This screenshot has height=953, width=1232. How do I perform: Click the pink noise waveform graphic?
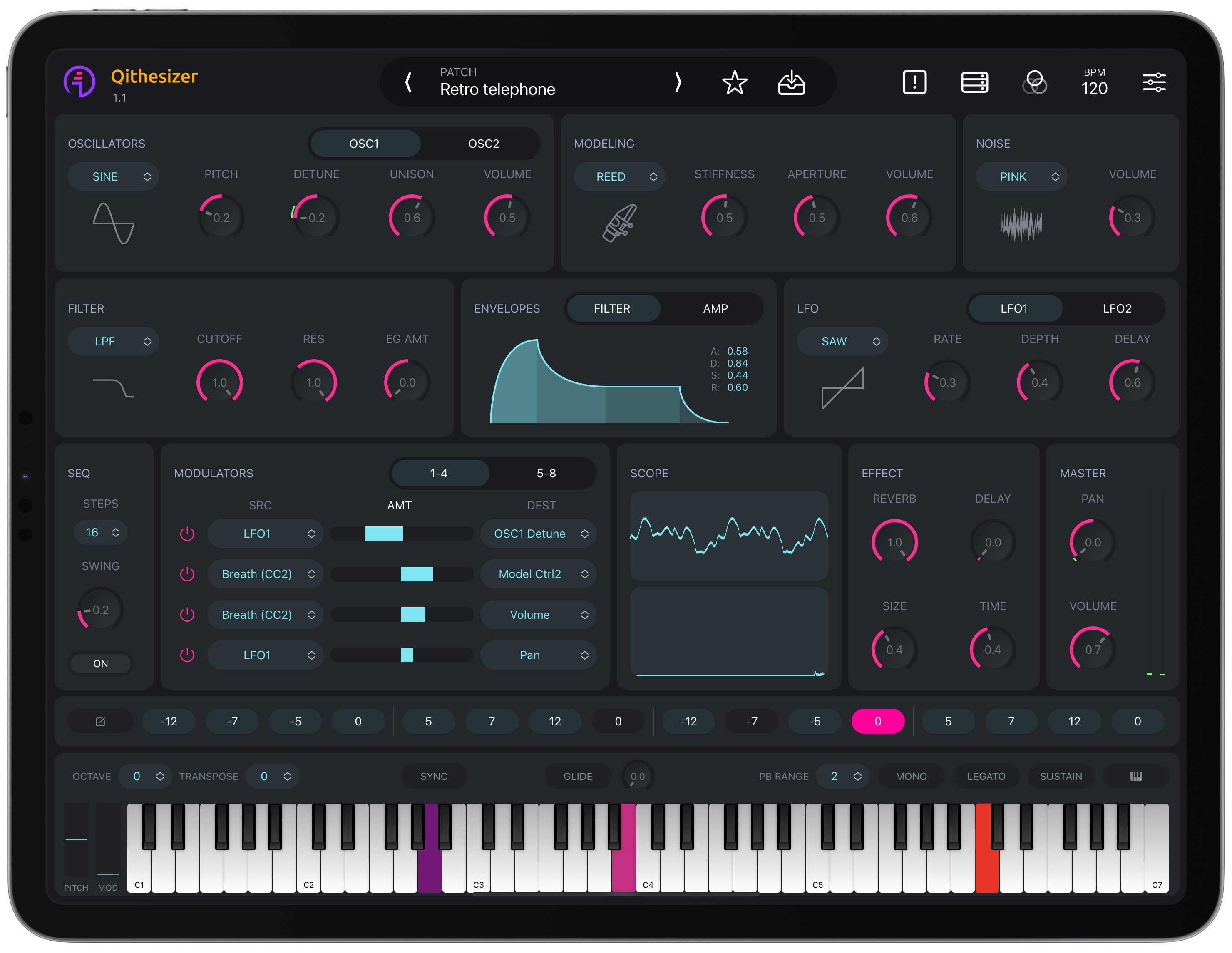pyautogui.click(x=1021, y=224)
